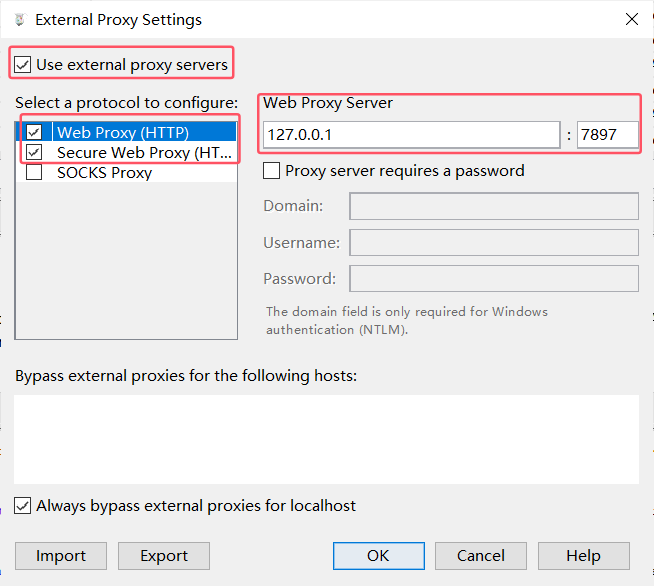Viewport: 654px width, 586px height.
Task: Close the External Proxy Settings dialog
Action: tap(631, 19)
